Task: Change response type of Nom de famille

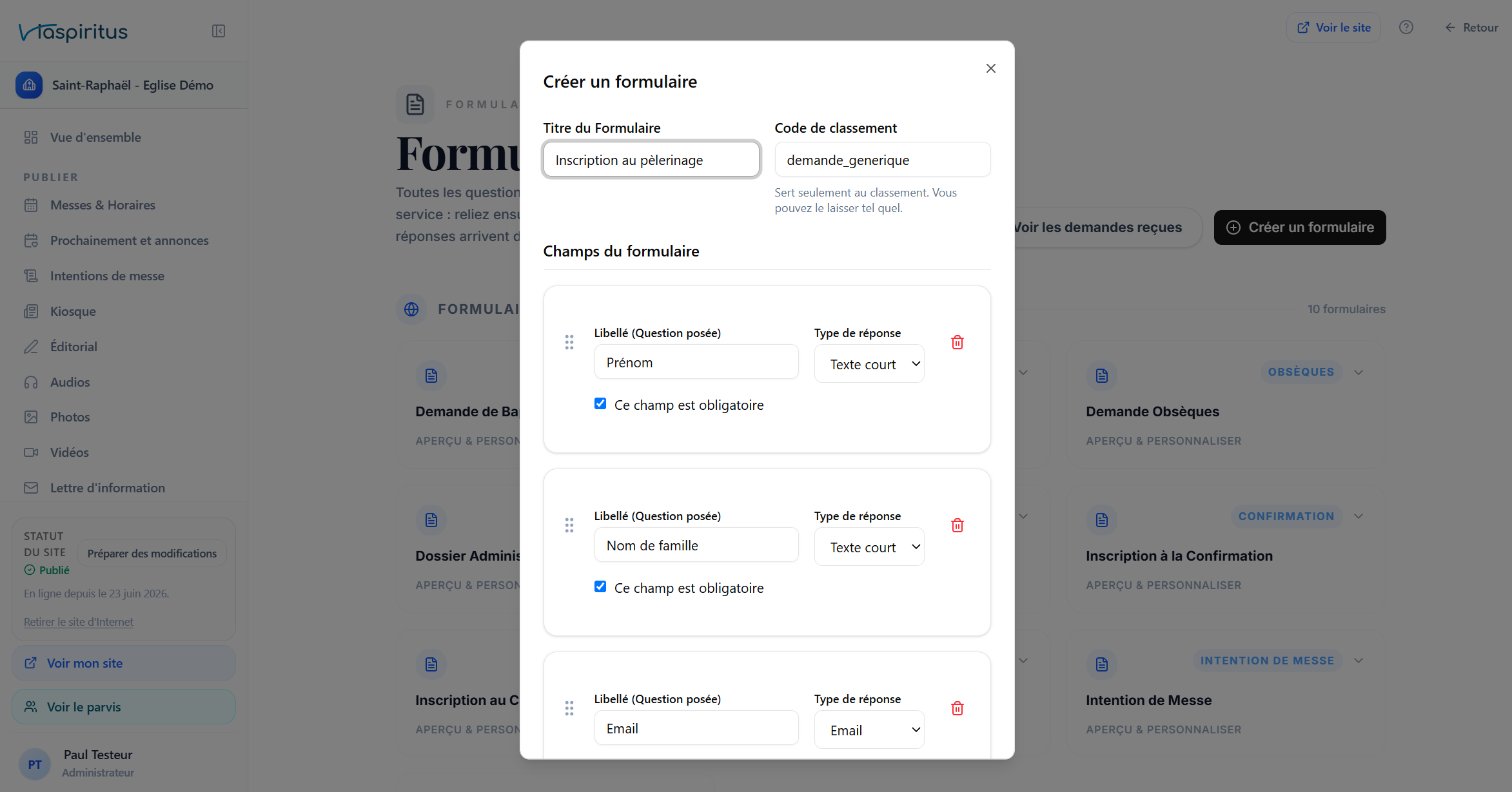Action: 869,547
